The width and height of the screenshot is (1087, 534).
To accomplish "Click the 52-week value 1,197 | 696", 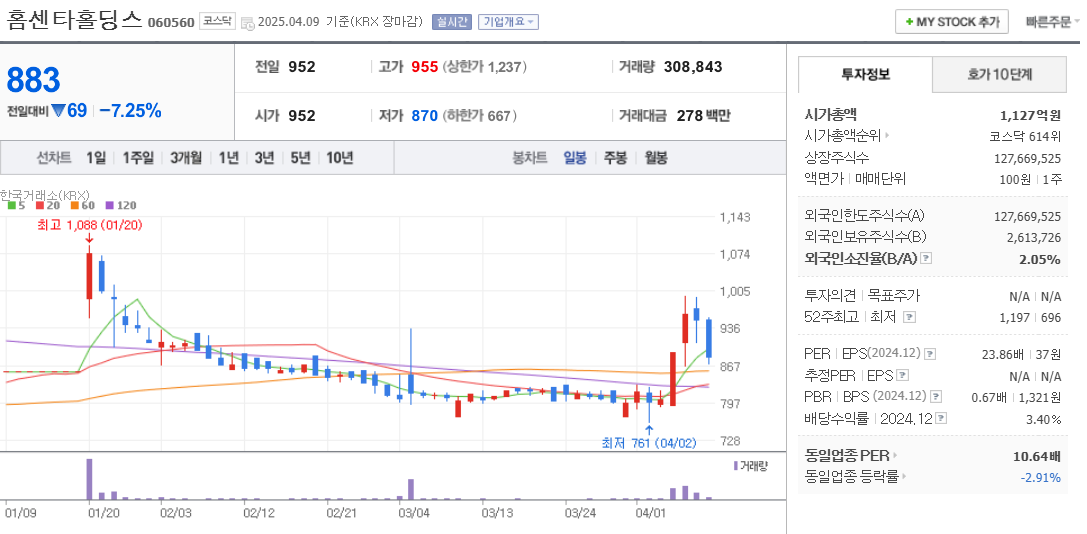I will (1032, 317).
